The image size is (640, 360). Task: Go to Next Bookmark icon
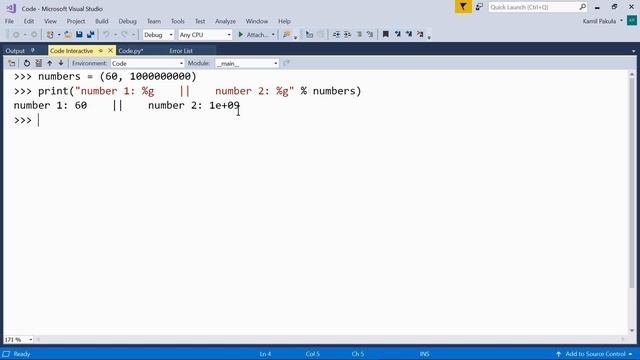coord(409,35)
